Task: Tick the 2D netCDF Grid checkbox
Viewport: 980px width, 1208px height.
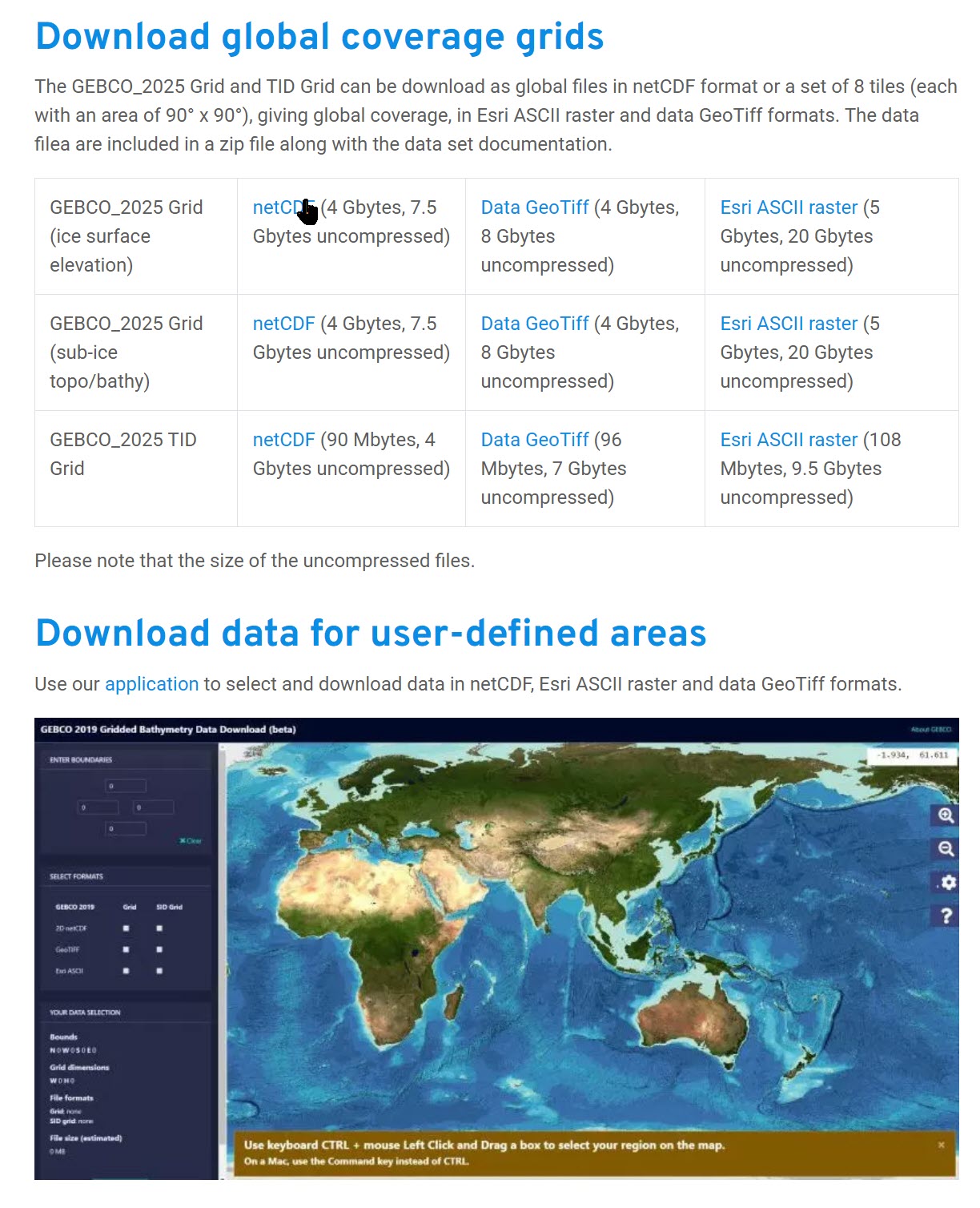Action: tap(127, 928)
